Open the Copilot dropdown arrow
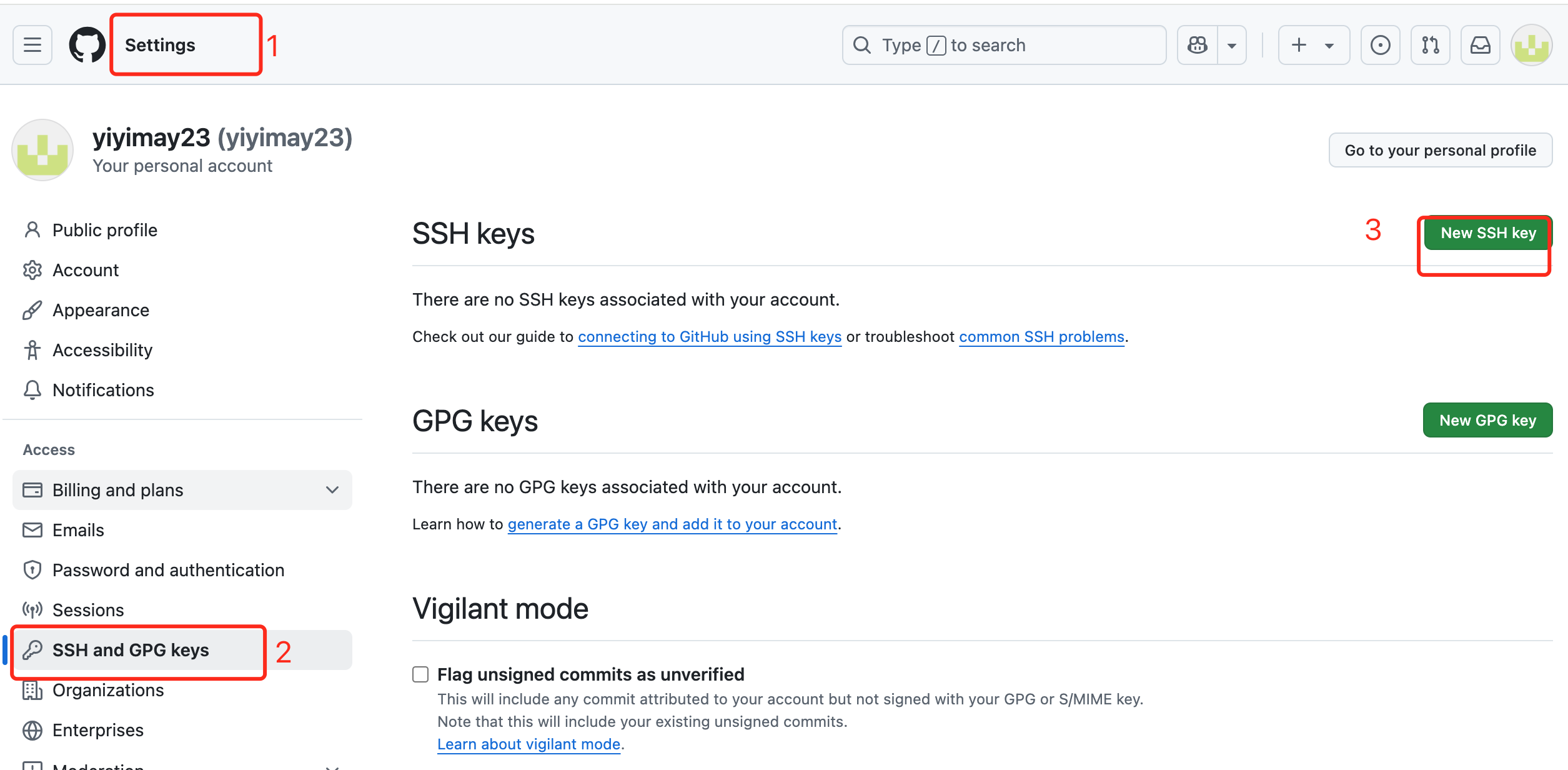Image resolution: width=1568 pixels, height=770 pixels. (1232, 45)
